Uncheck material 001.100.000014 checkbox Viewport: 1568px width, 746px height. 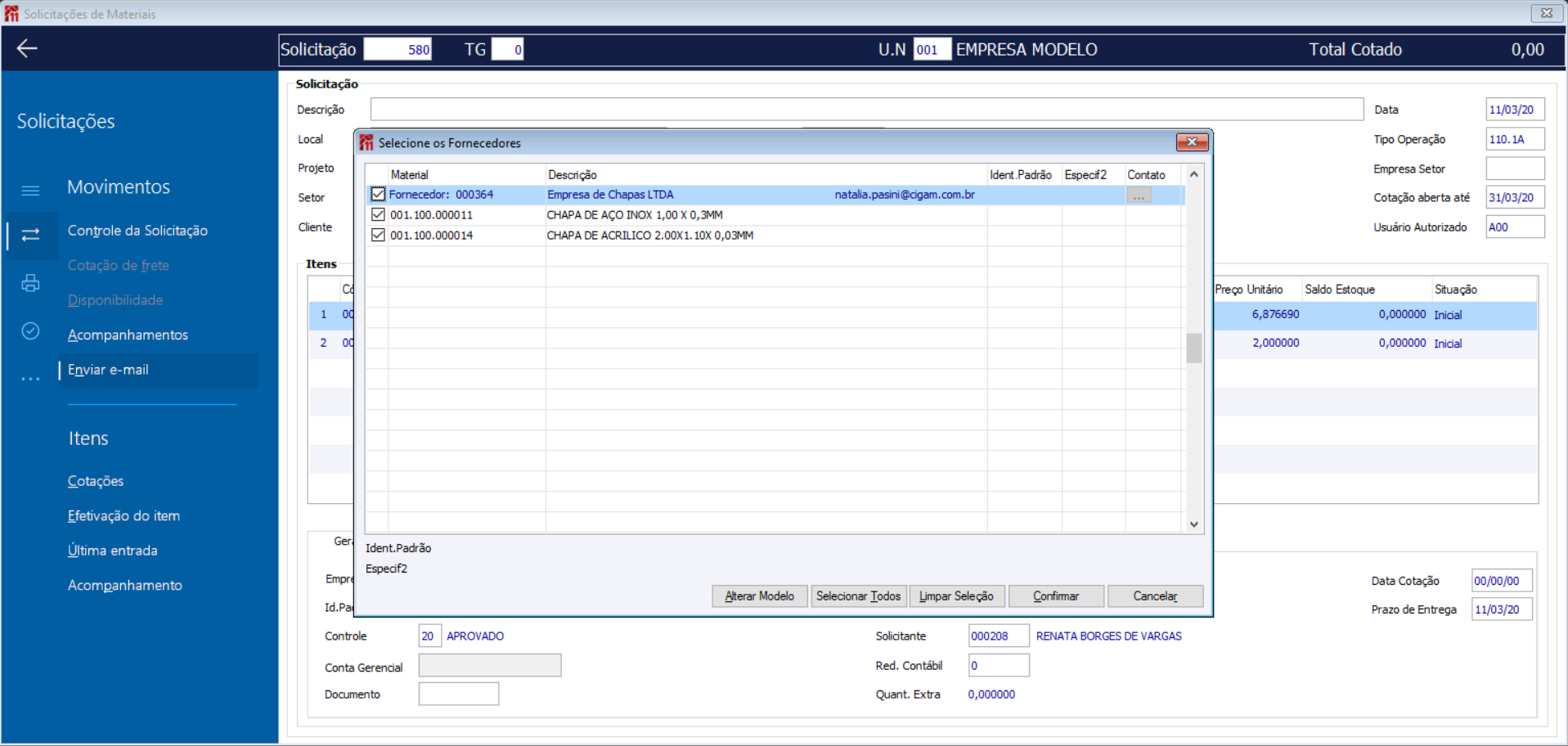click(378, 235)
